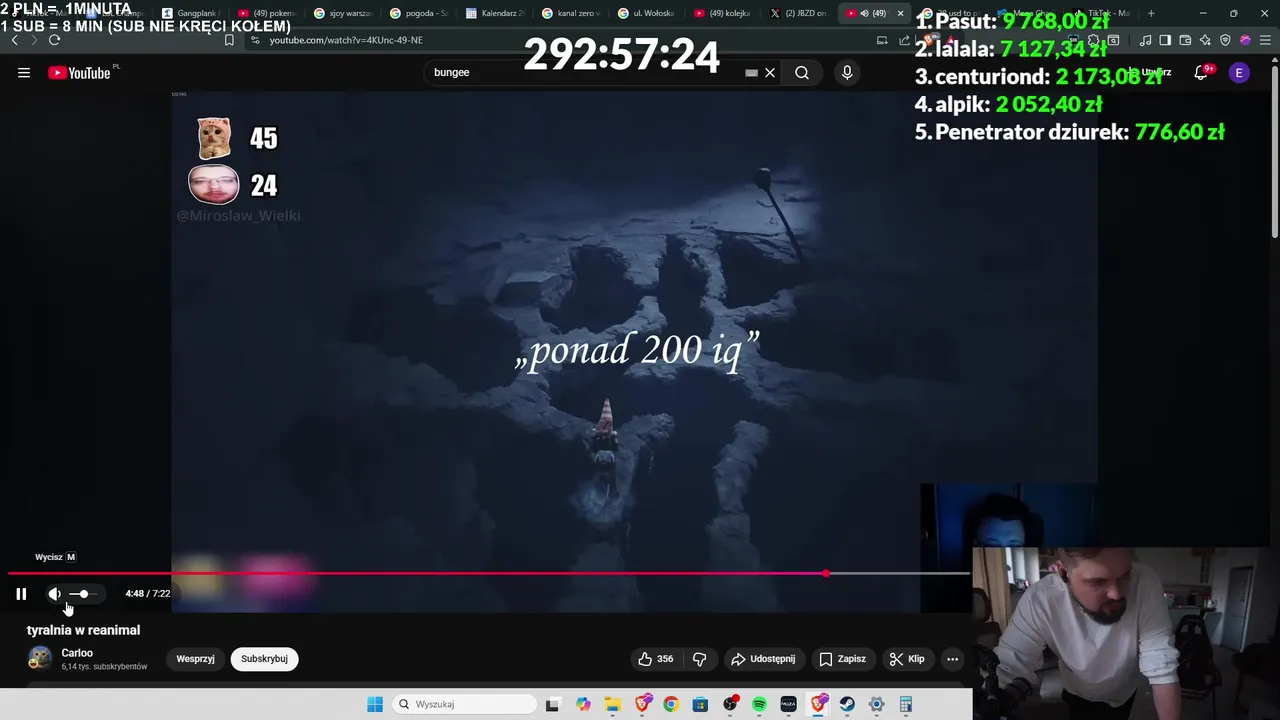Screen dimensions: 1280x720
Task: Switch to the 'kanal zero' tab
Action: pos(572,13)
